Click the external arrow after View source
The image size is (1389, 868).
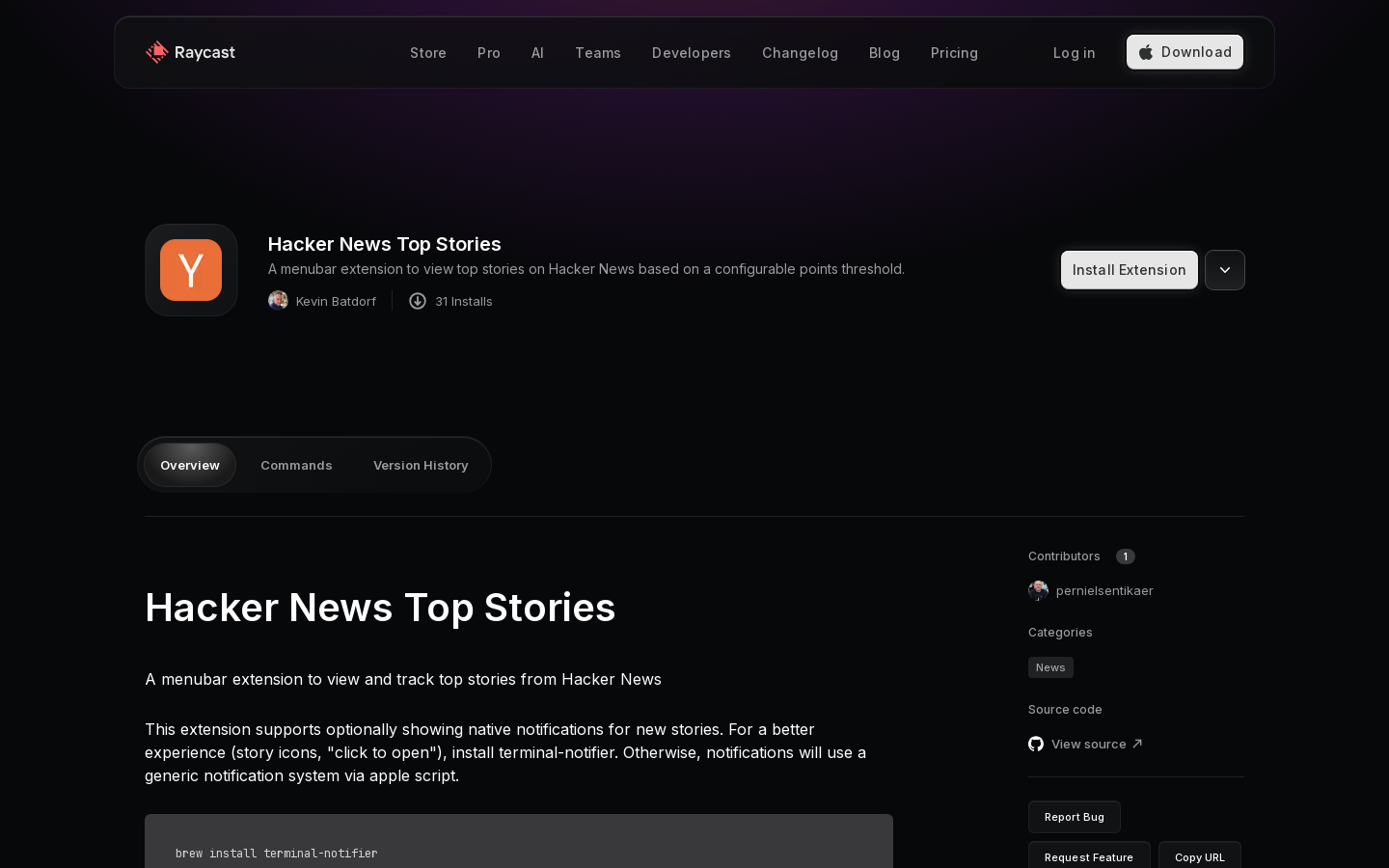pyautogui.click(x=1137, y=744)
